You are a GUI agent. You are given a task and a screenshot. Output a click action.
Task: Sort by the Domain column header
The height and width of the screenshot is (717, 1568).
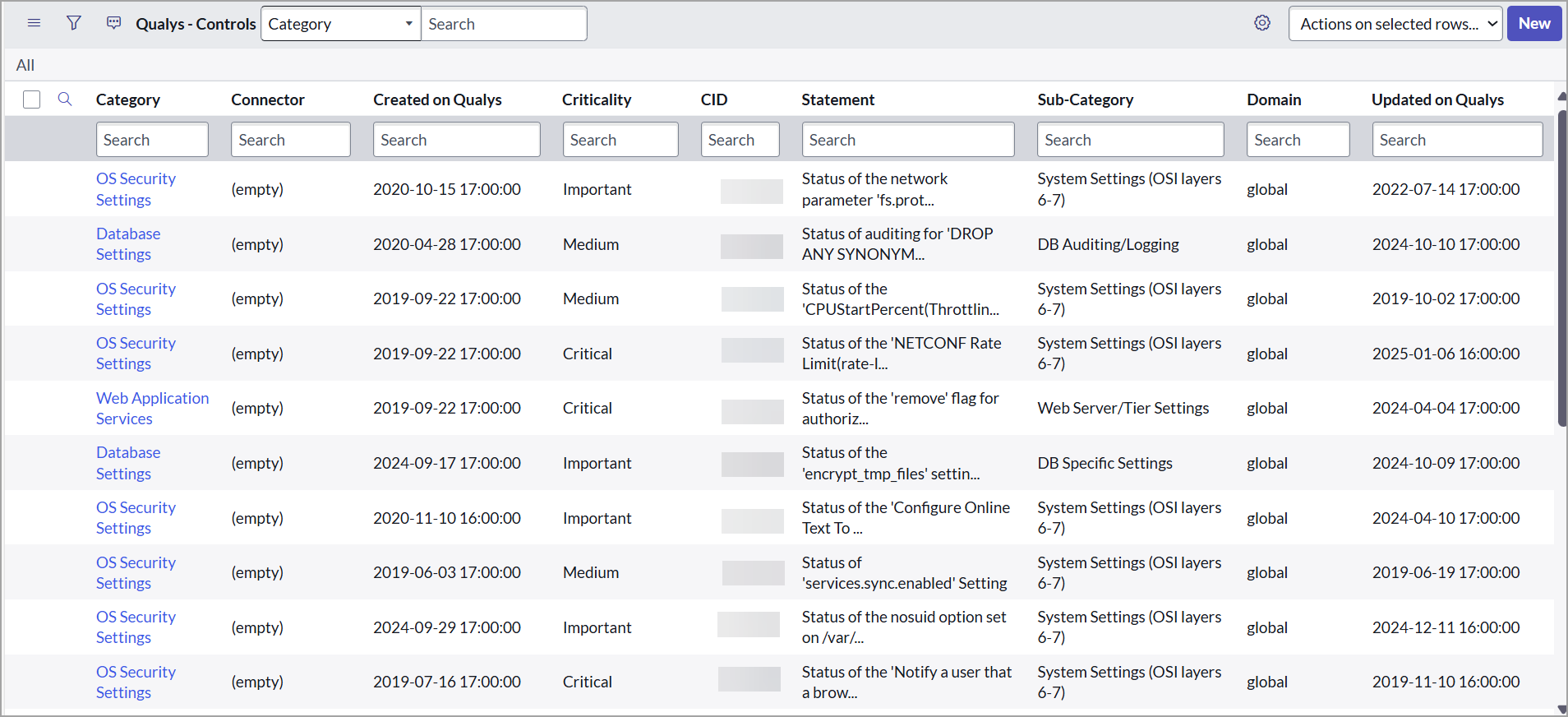(x=1274, y=99)
